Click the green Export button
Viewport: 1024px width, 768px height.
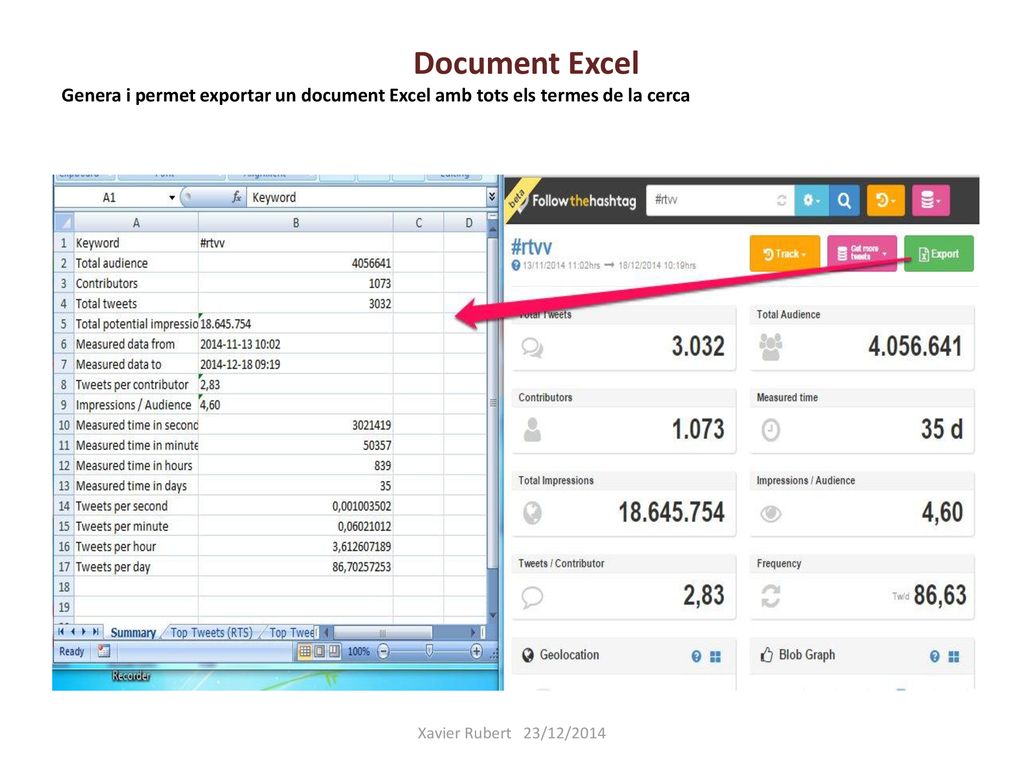(x=939, y=253)
